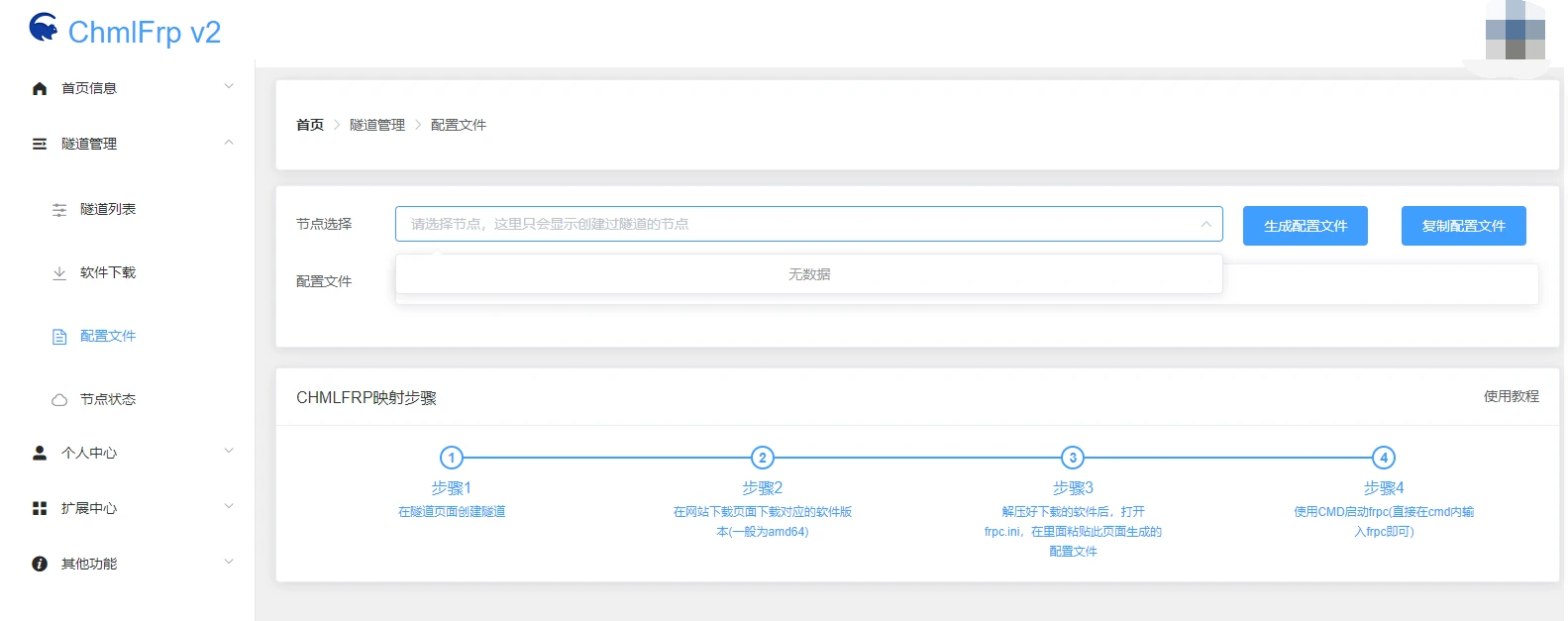Click the sliders icon beside 隧道列表
Screen dimensions: 1568x621
click(x=59, y=209)
